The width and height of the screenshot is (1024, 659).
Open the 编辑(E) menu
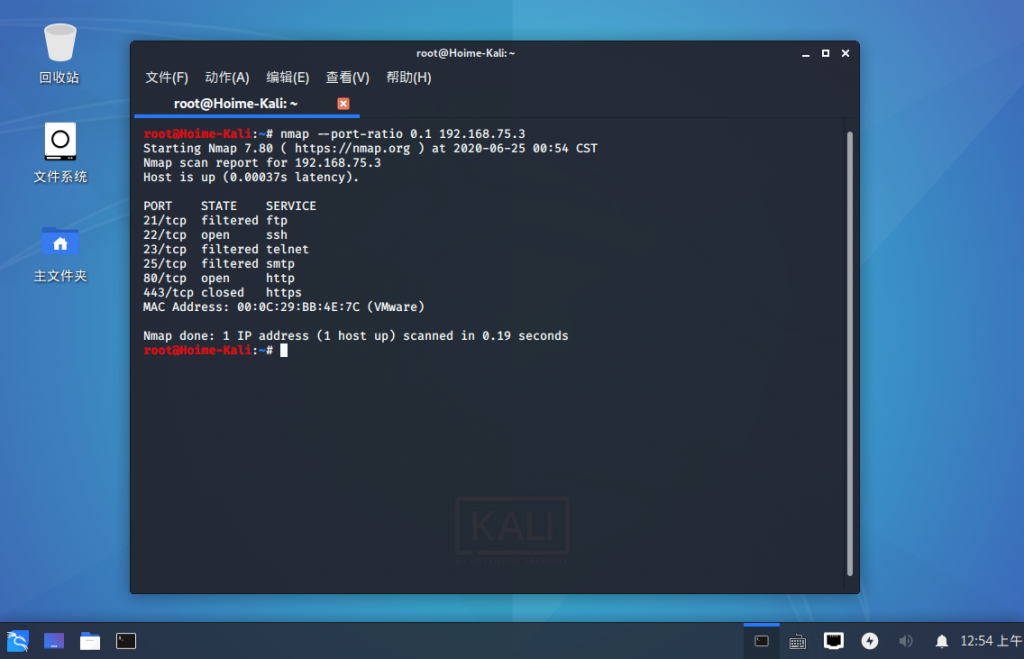[x=287, y=77]
